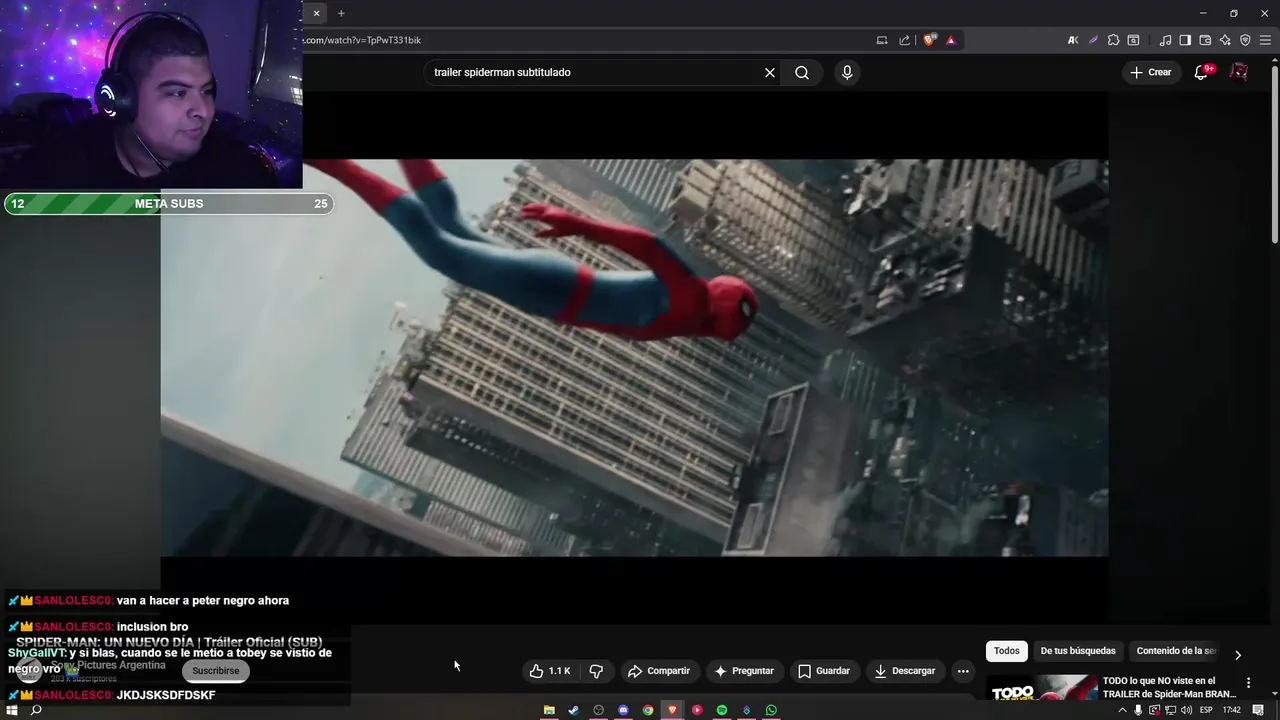This screenshot has height=720, width=1280.
Task: Start voice search with the microphone icon
Action: coord(847,72)
